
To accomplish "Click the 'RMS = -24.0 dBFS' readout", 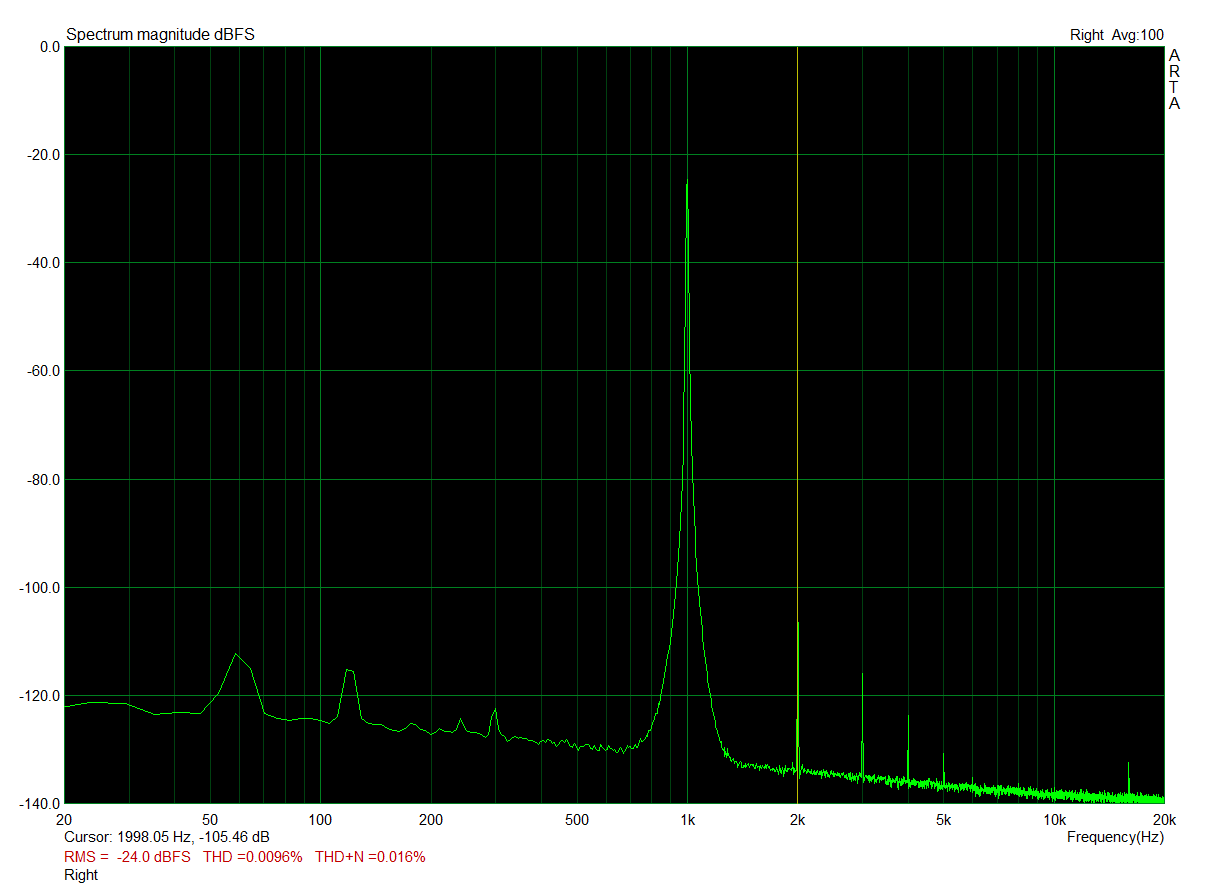I will pyautogui.click(x=127, y=857).
